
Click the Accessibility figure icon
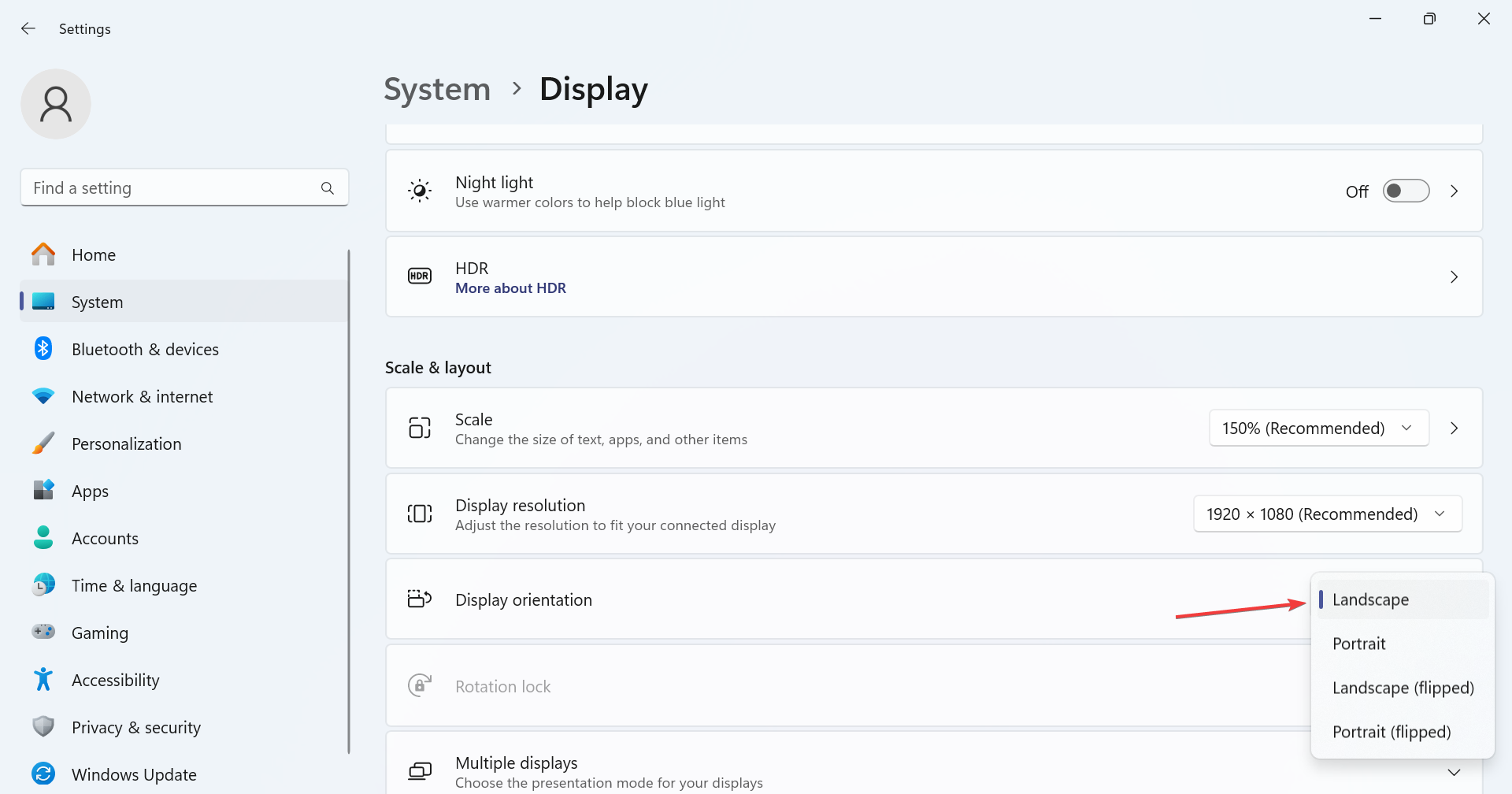click(43, 680)
